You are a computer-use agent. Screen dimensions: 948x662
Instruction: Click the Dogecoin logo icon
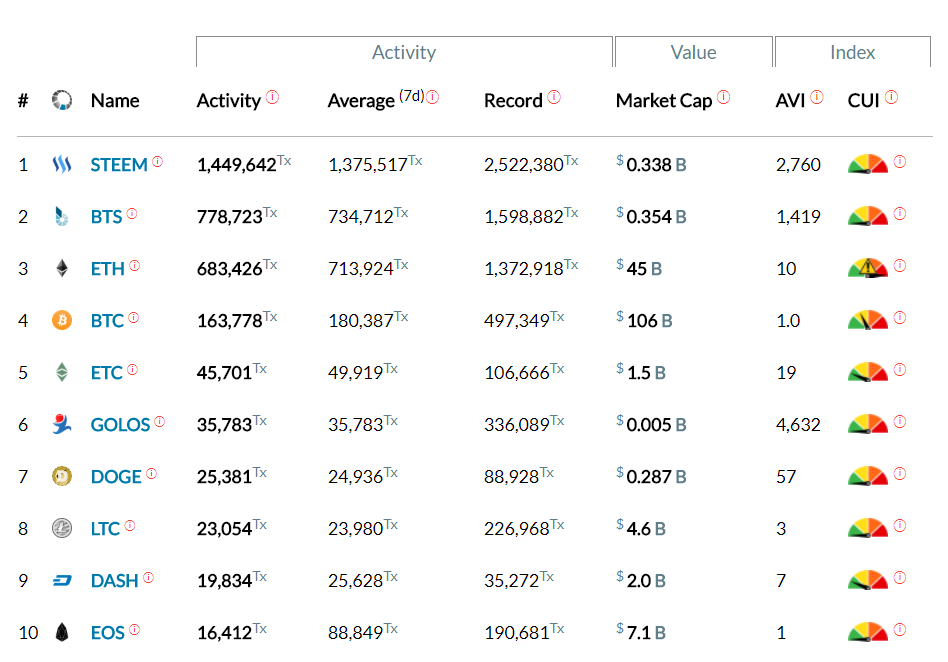[62, 476]
